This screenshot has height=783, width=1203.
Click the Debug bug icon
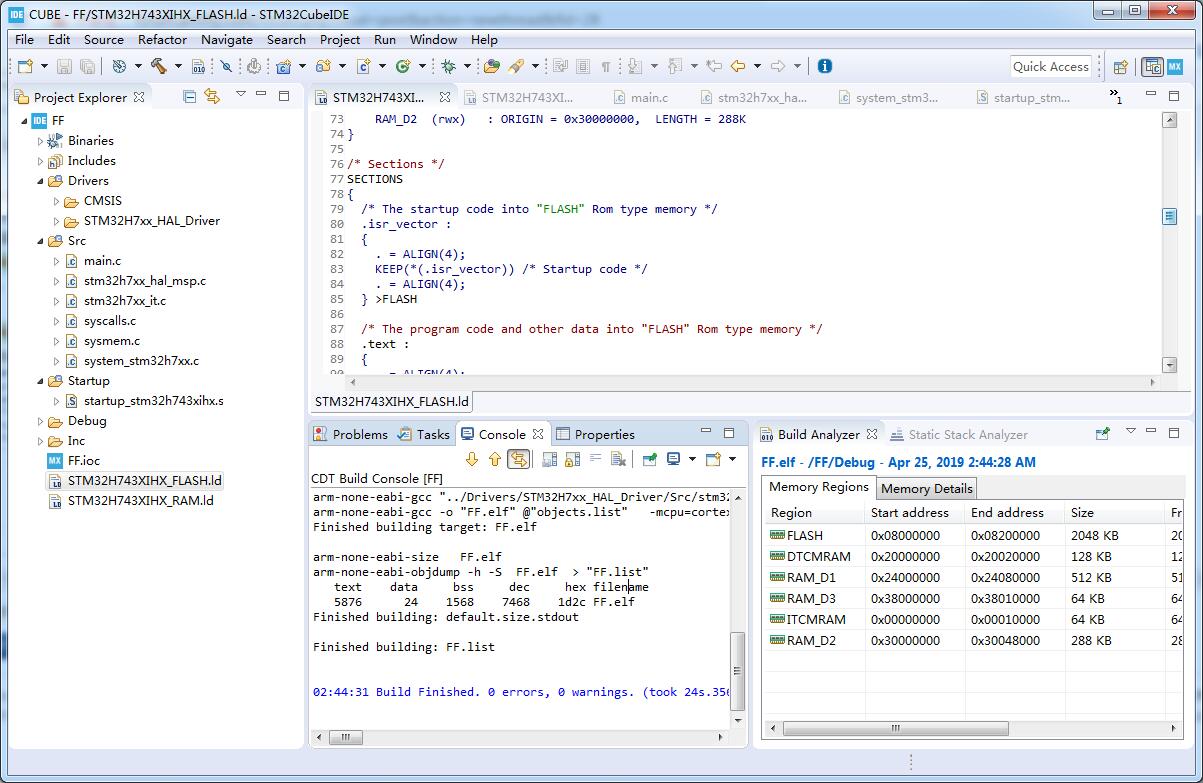coord(449,66)
